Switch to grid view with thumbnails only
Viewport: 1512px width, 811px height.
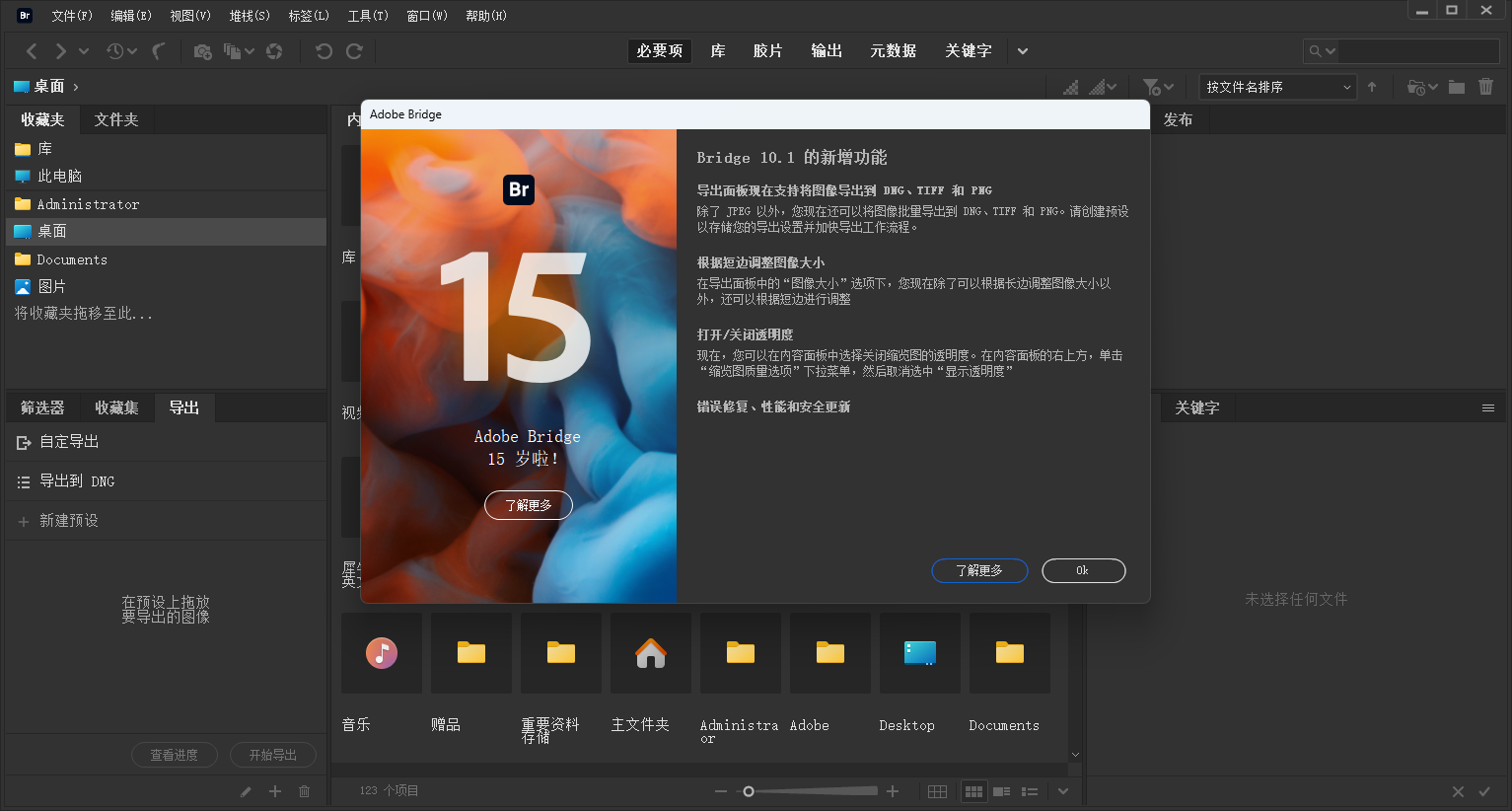(972, 790)
